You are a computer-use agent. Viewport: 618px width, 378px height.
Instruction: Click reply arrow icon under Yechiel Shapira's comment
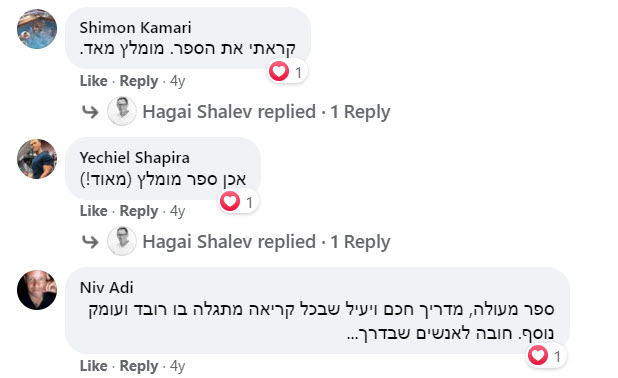[90, 242]
